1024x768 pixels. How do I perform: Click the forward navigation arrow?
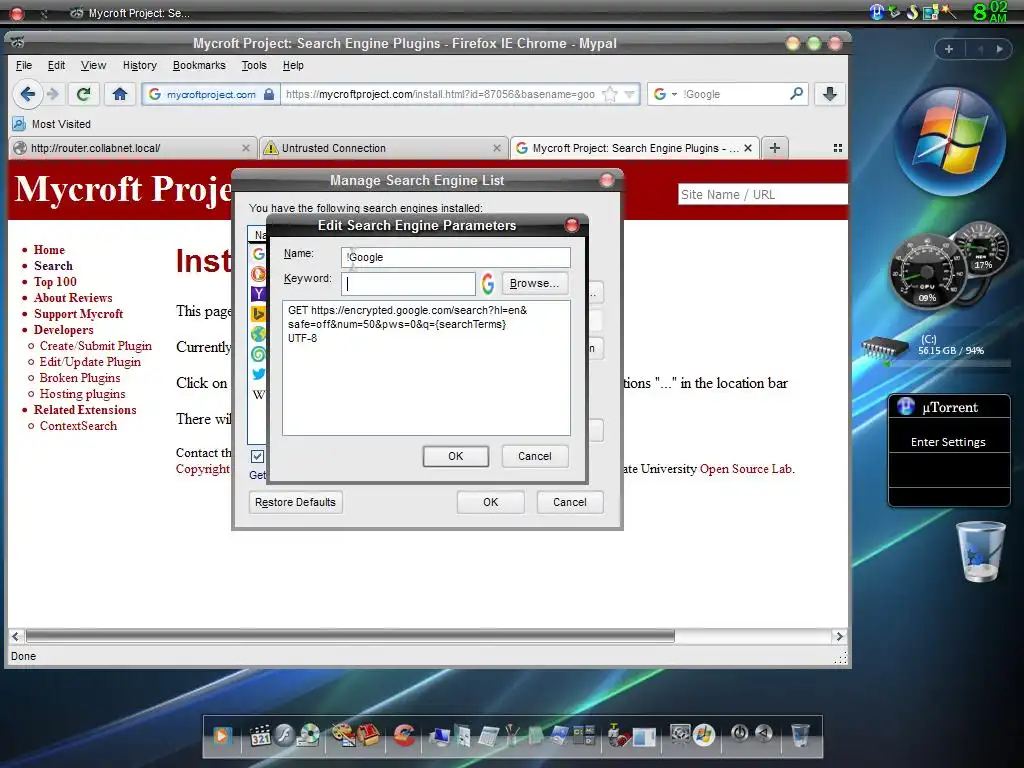pyautogui.click(x=54, y=94)
